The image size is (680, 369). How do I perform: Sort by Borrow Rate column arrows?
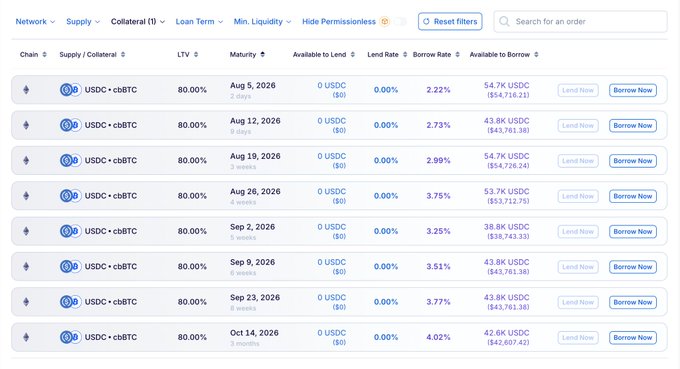458,55
